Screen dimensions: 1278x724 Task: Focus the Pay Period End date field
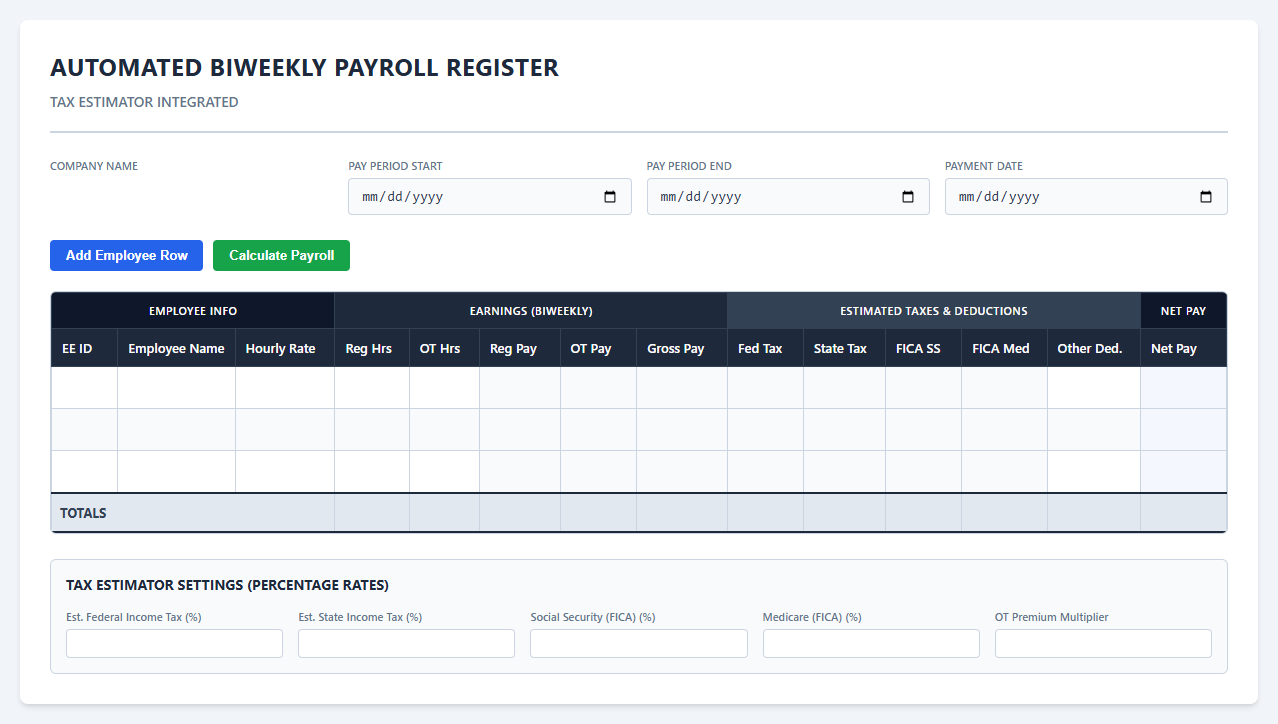pyautogui.click(x=788, y=197)
